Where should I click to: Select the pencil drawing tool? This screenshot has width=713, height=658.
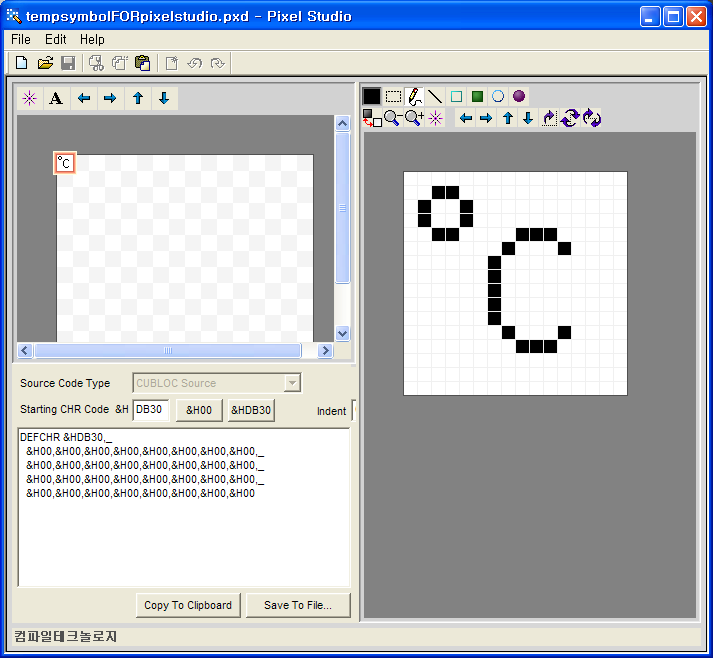(414, 97)
